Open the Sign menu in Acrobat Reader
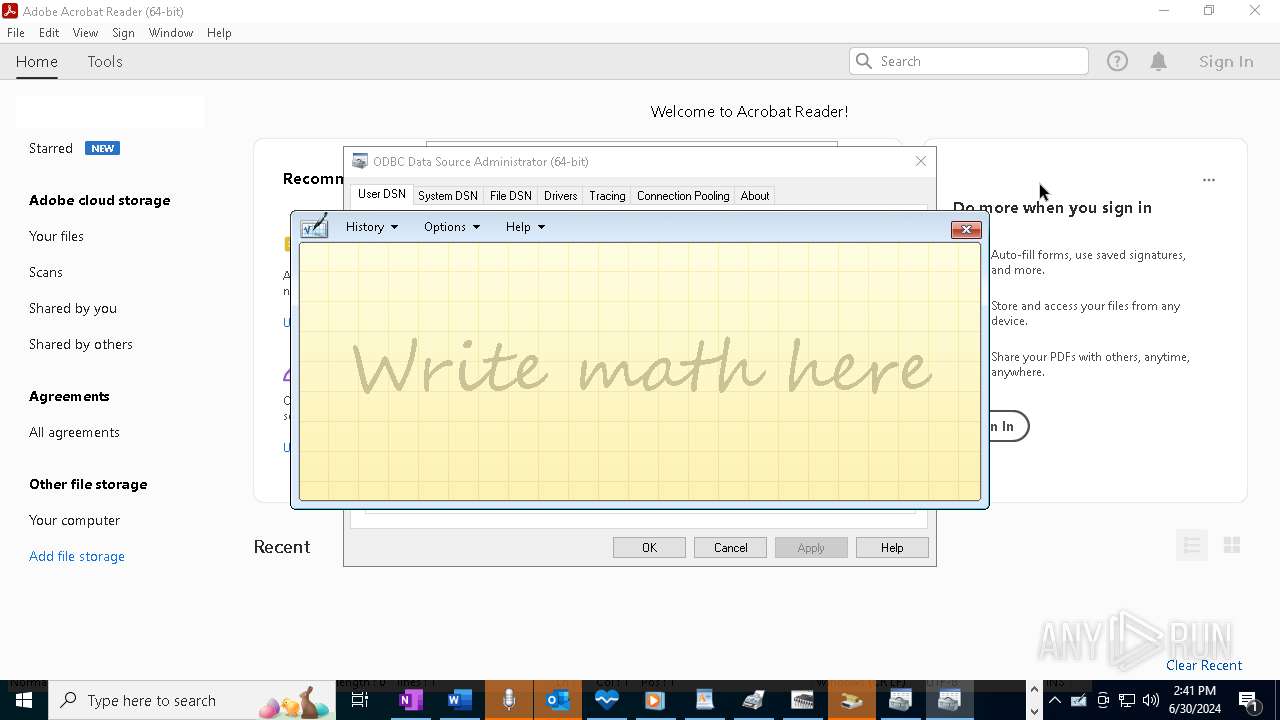Image resolution: width=1280 pixels, height=720 pixels. pyautogui.click(x=123, y=33)
